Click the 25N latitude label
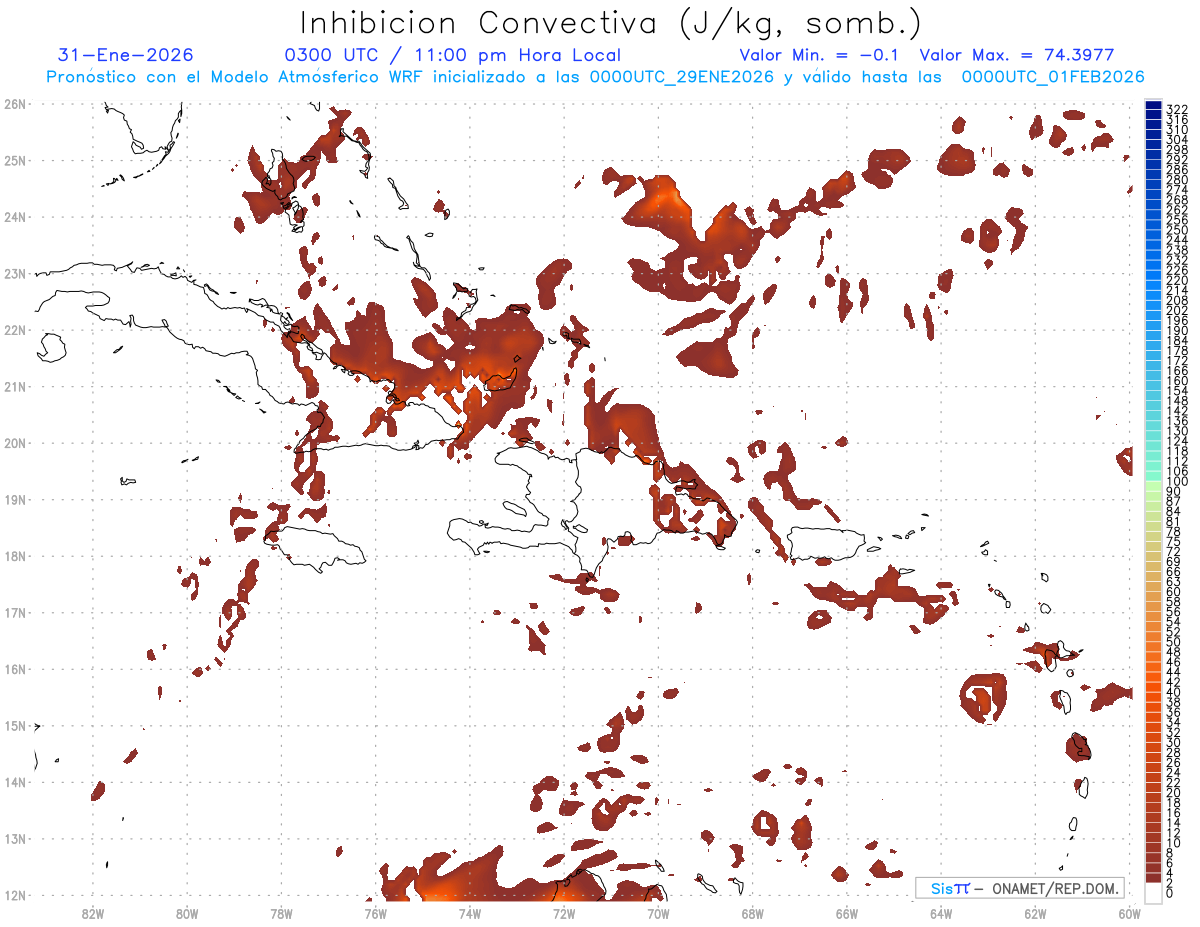This screenshot has width=1200, height=927. (15, 160)
